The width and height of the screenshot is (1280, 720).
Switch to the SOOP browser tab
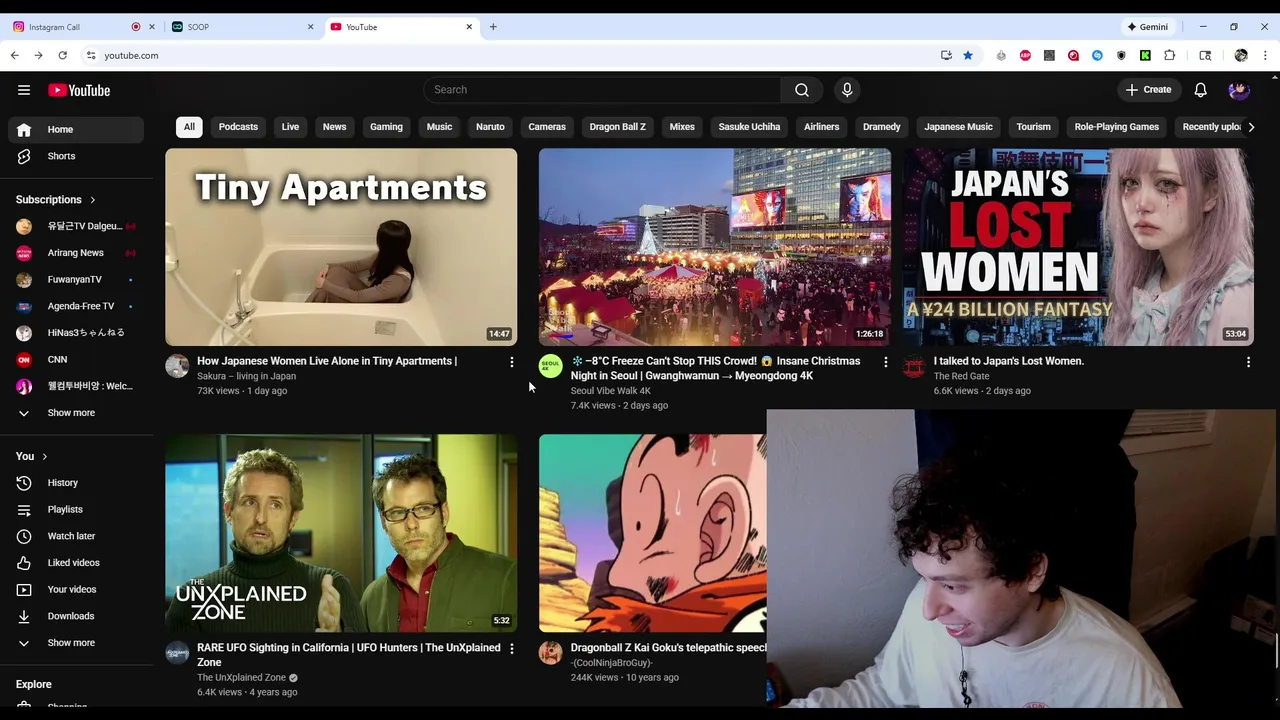click(x=241, y=27)
